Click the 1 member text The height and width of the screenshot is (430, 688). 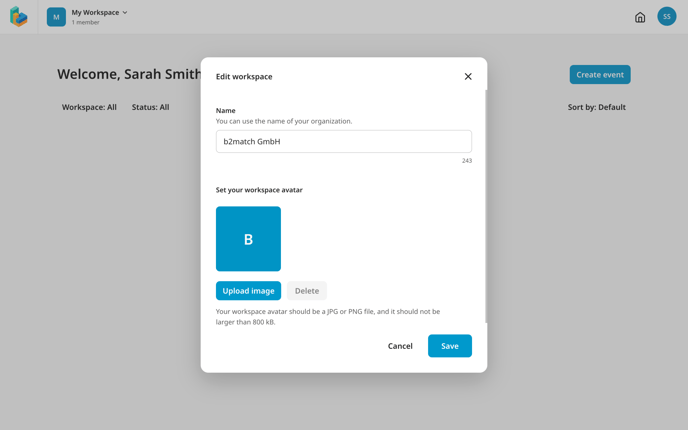pos(86,22)
